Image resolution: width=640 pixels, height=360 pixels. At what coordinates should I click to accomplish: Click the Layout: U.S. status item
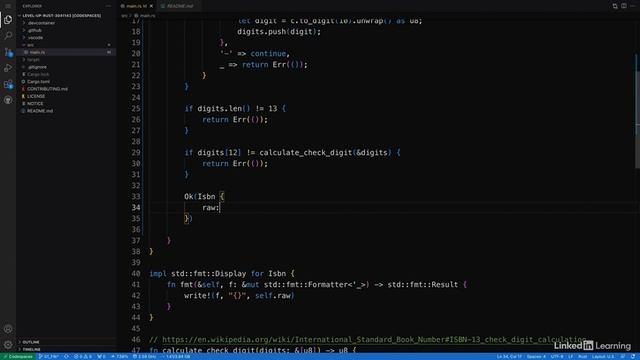click(x=603, y=357)
